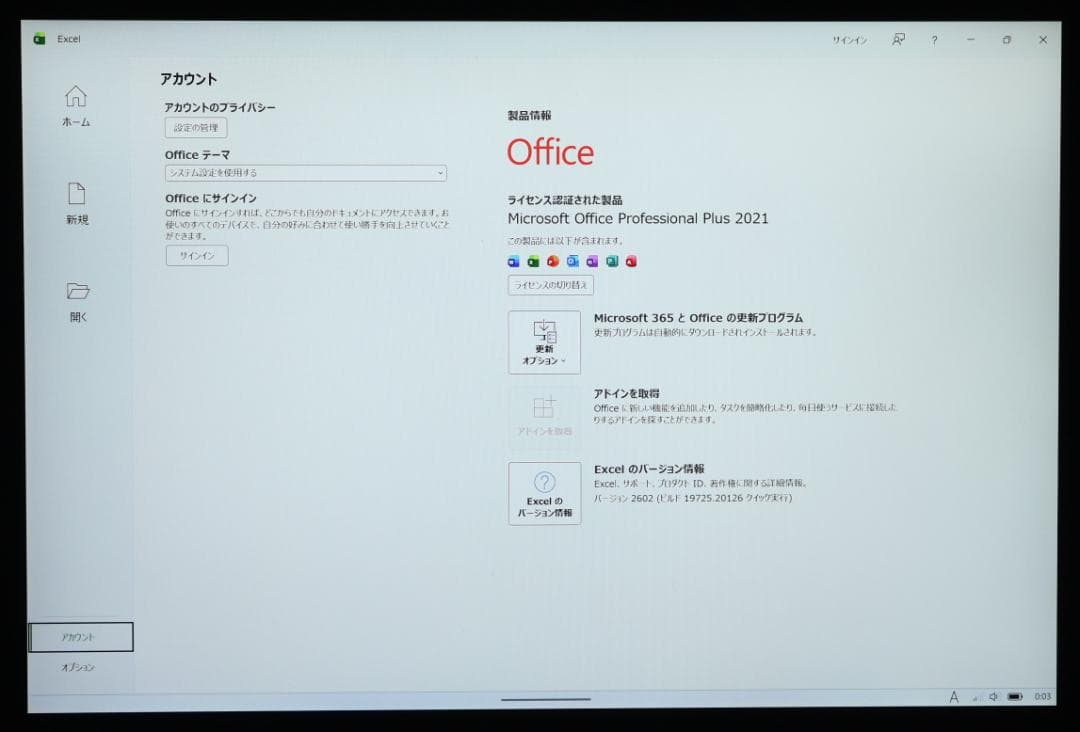Select the オプション item in sidebar
This screenshot has height=732, width=1080.
pos(78,667)
